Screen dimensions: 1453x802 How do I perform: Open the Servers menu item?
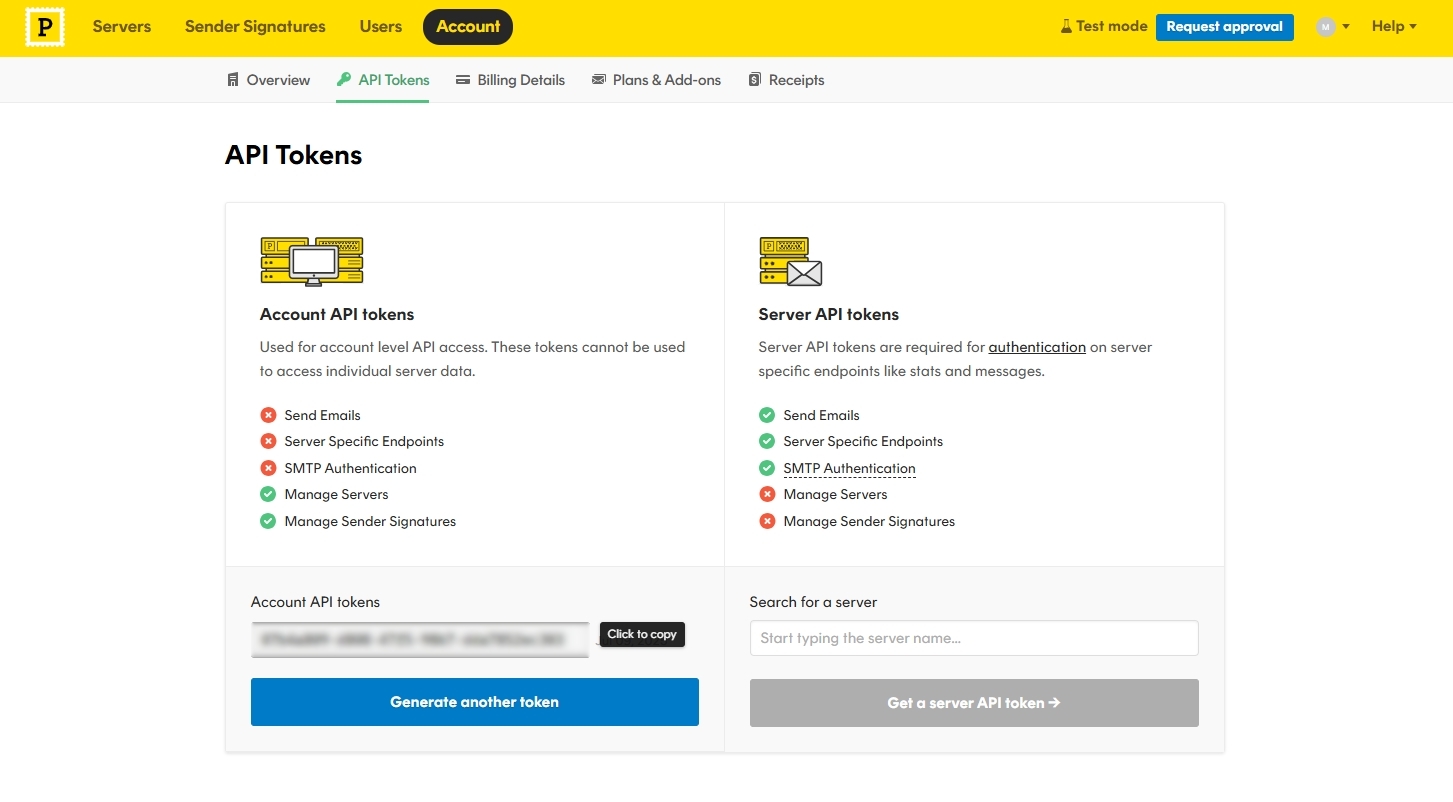click(122, 27)
